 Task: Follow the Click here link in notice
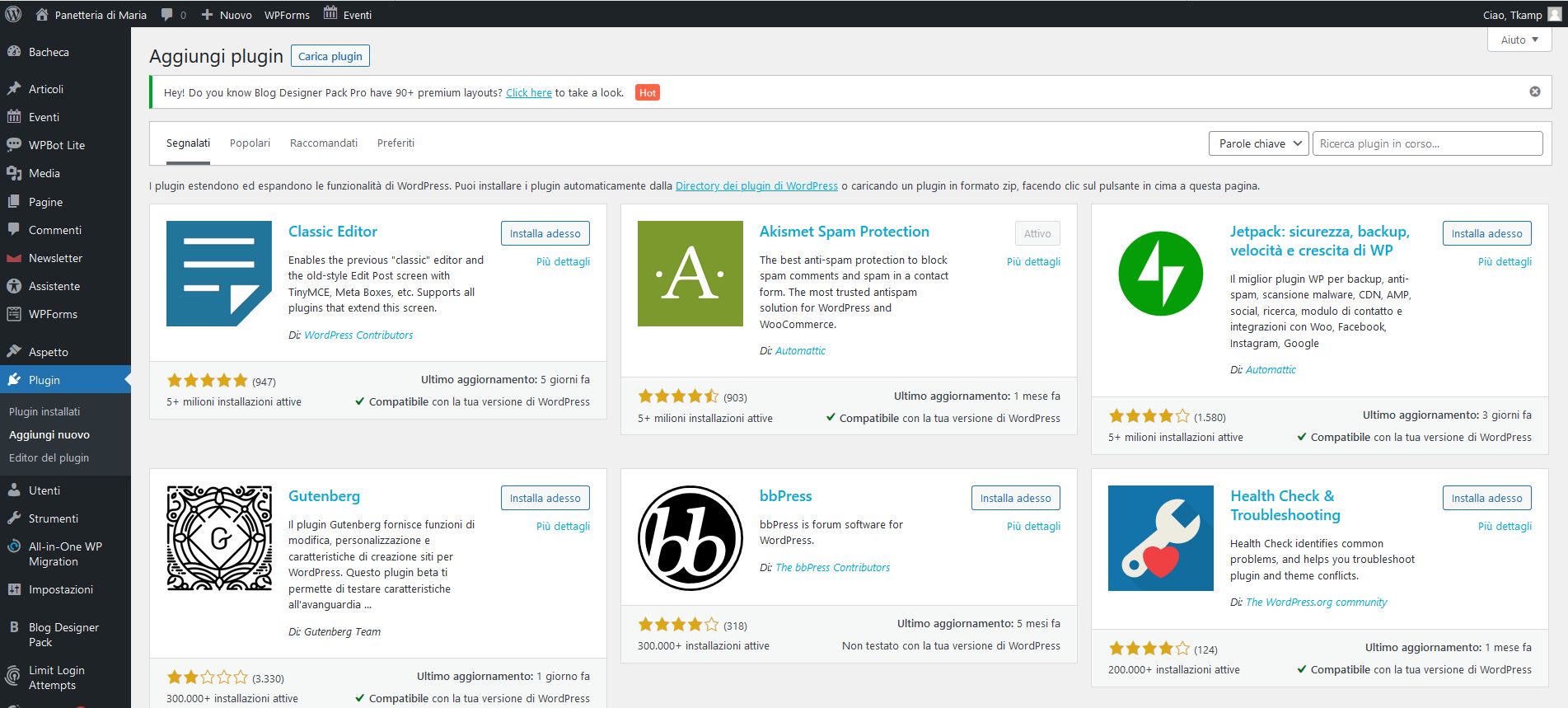tap(529, 92)
